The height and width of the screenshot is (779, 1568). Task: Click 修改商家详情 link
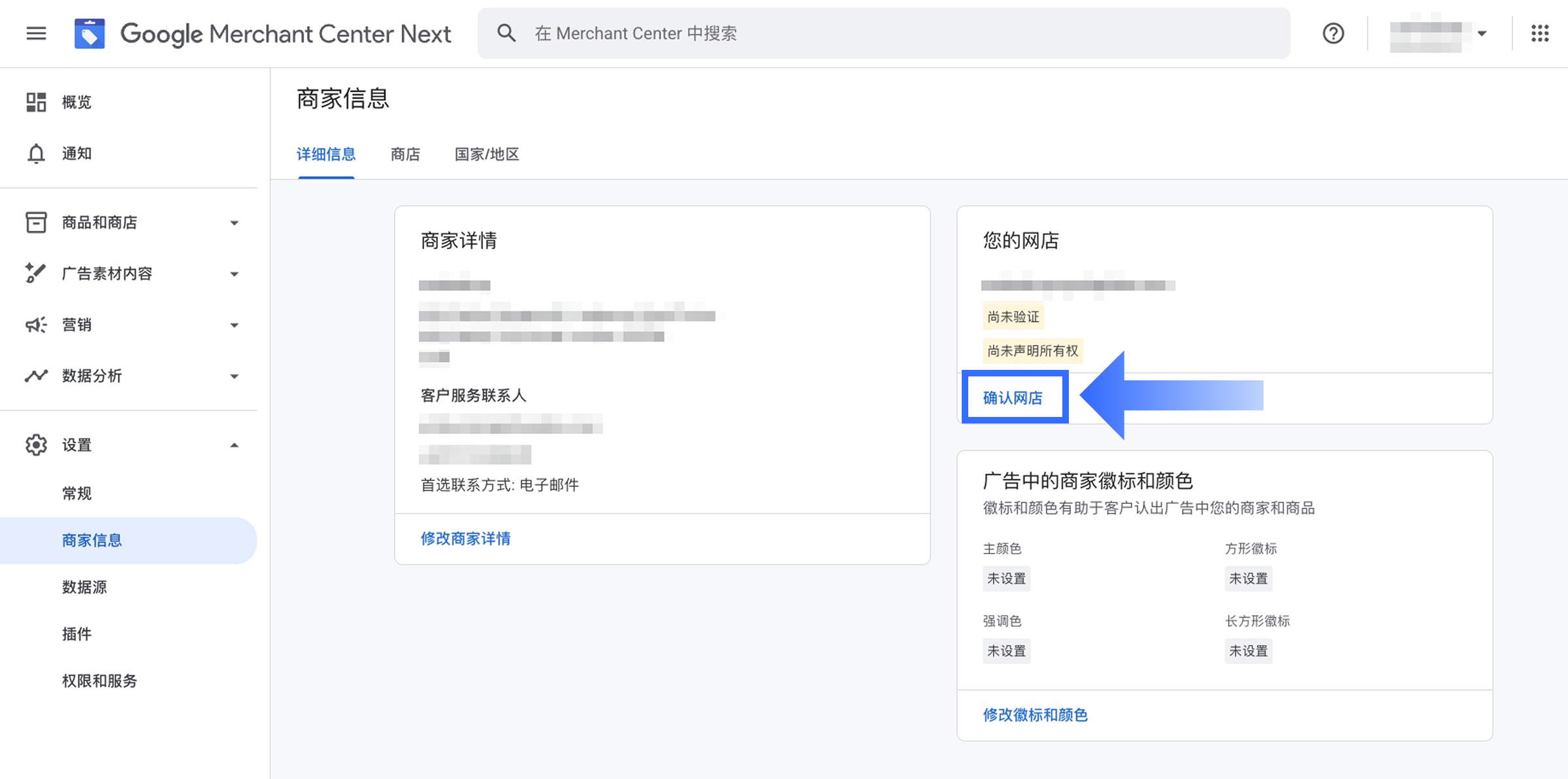coord(465,539)
